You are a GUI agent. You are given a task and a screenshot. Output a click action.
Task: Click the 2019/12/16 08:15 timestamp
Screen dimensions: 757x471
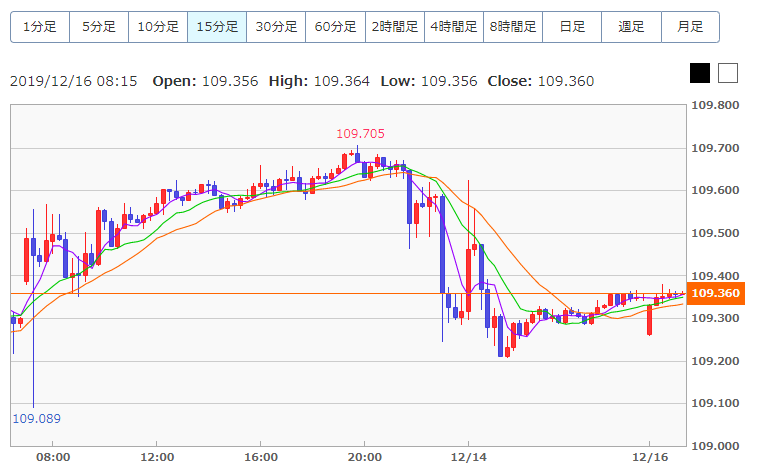click(74, 81)
